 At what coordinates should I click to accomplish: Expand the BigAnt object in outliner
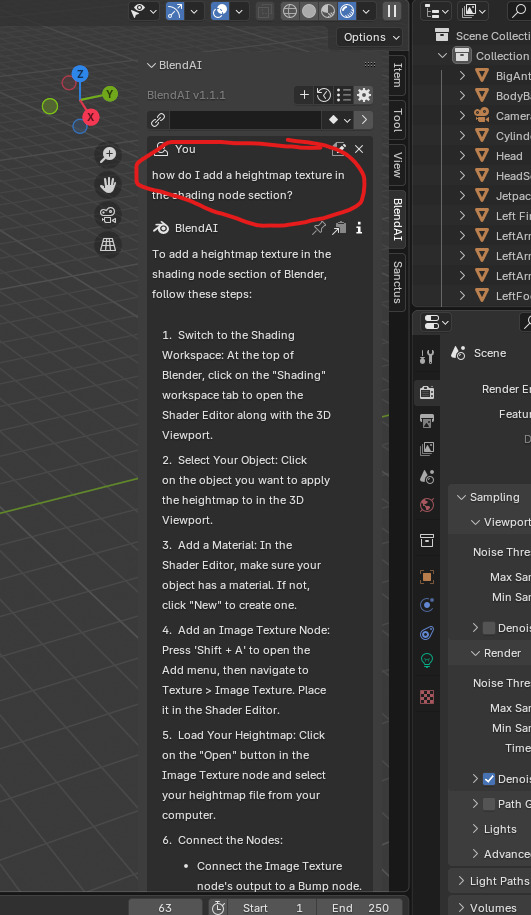point(462,75)
